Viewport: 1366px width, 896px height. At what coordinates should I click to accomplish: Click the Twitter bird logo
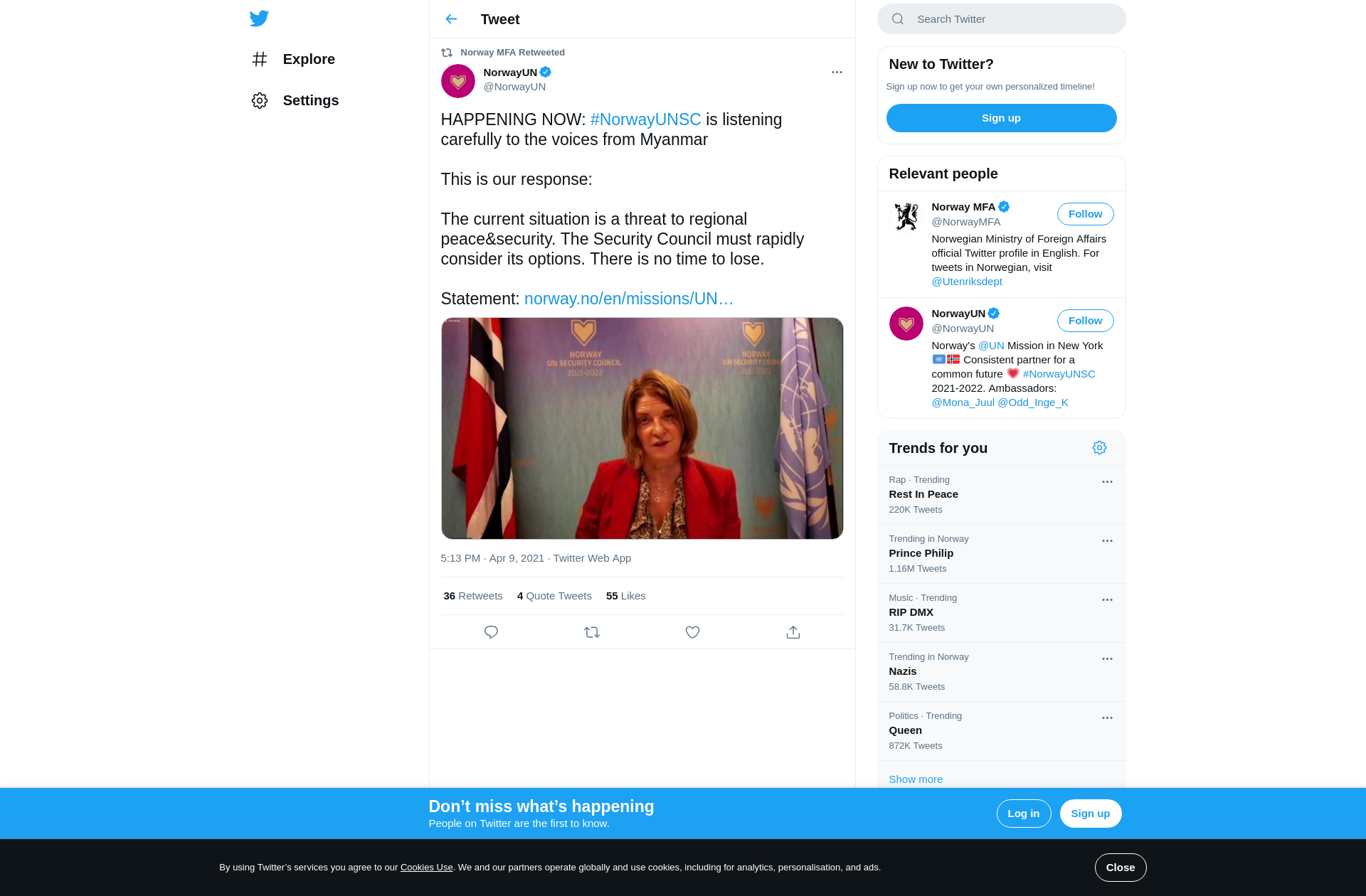point(259,18)
